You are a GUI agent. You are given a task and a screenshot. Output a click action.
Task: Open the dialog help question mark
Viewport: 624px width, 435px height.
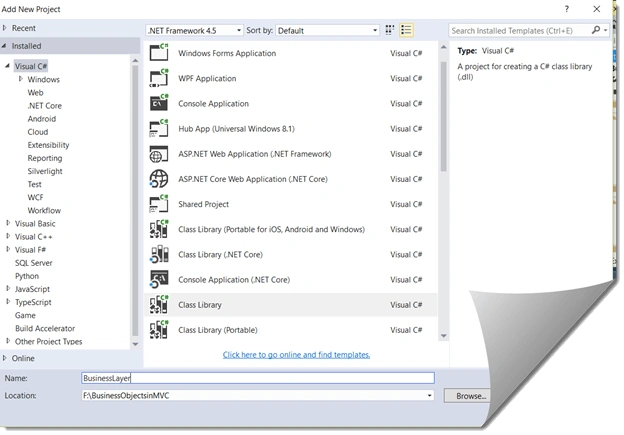point(567,9)
